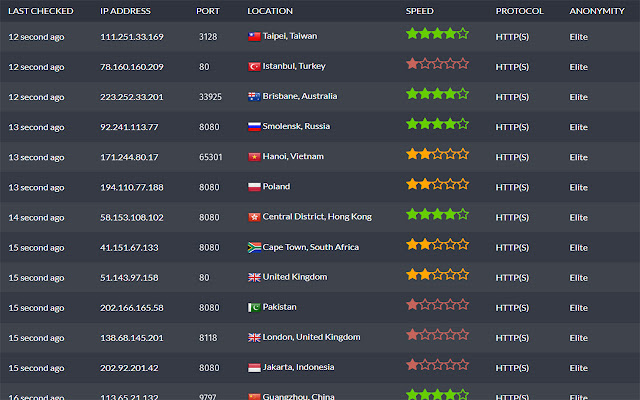
Task: Select IP address 51.143.97.158
Action: pyautogui.click(x=129, y=278)
